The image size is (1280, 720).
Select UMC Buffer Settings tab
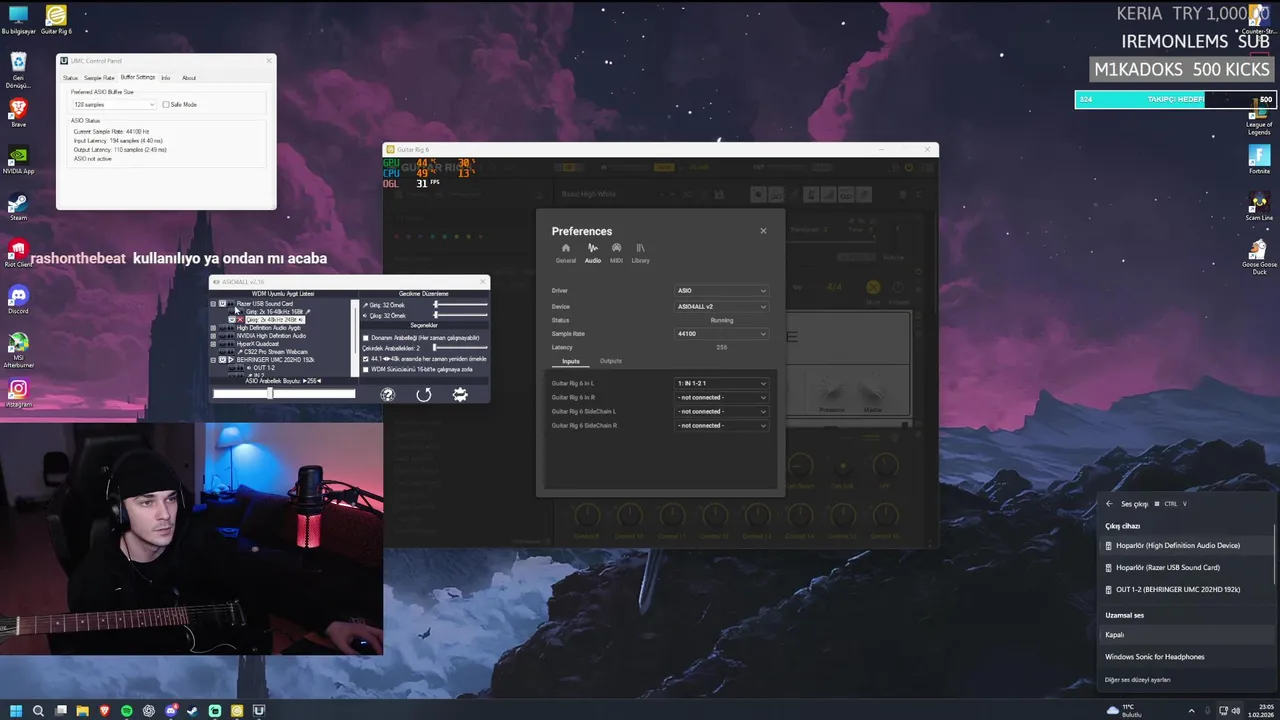(138, 77)
